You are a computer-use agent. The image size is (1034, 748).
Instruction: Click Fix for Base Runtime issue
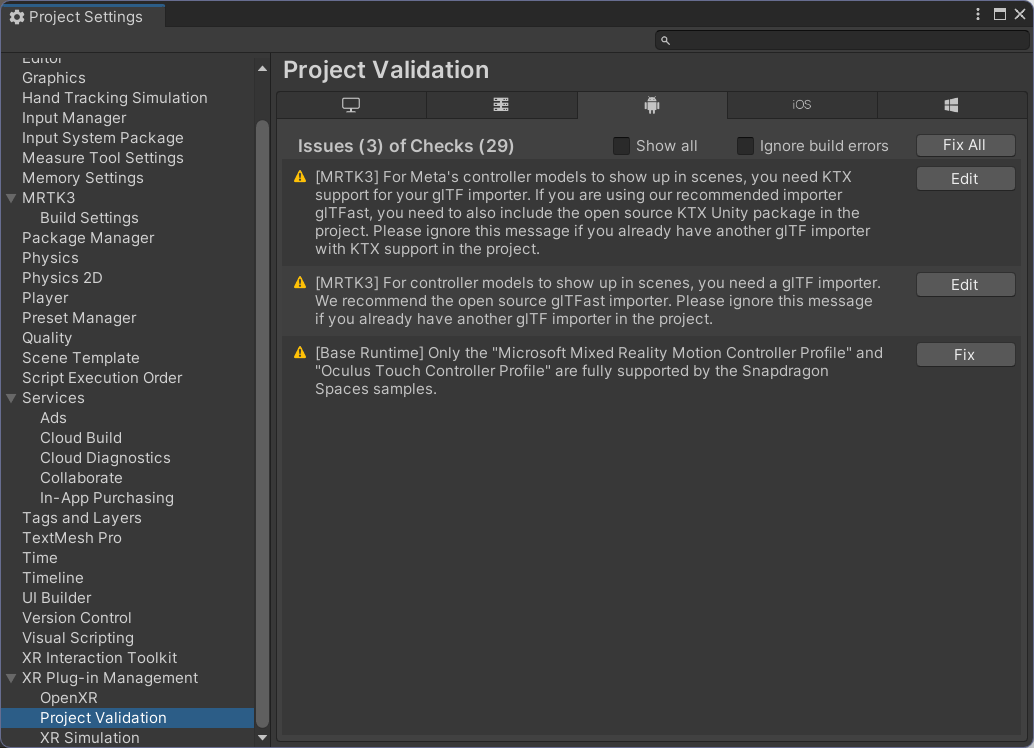tap(965, 355)
